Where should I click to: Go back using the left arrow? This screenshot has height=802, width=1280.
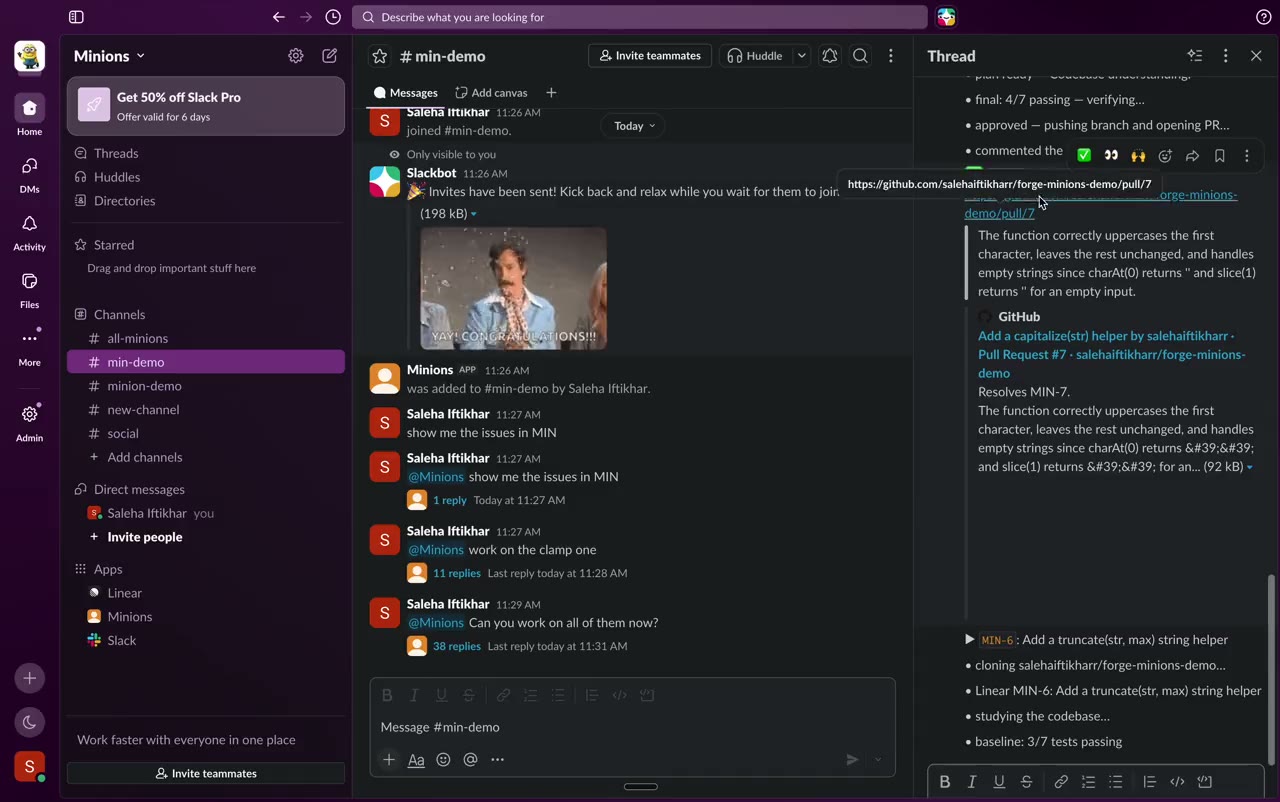[279, 17]
